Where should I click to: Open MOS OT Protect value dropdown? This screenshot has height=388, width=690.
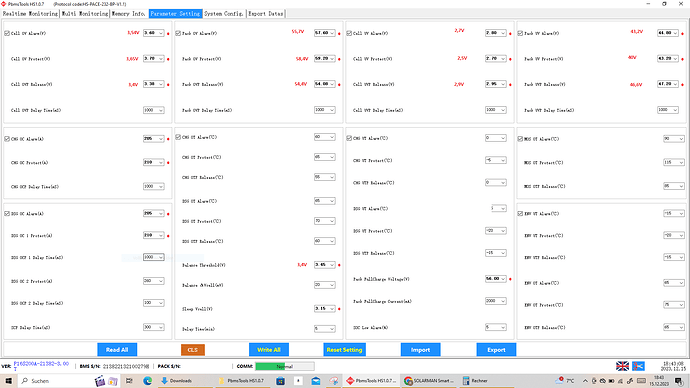click(674, 162)
